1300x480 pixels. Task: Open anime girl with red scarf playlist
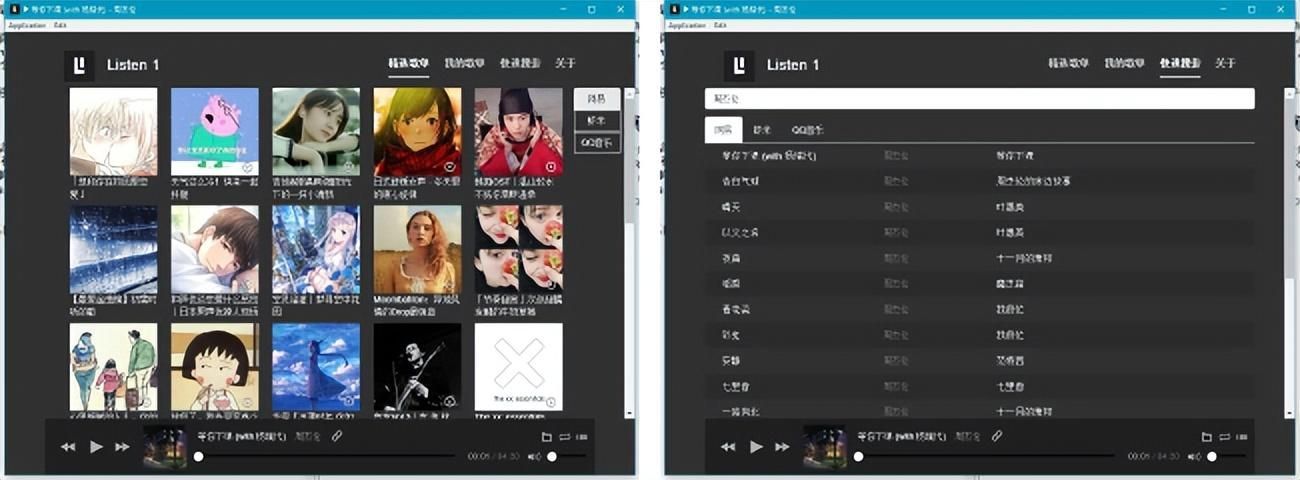[x=417, y=132]
